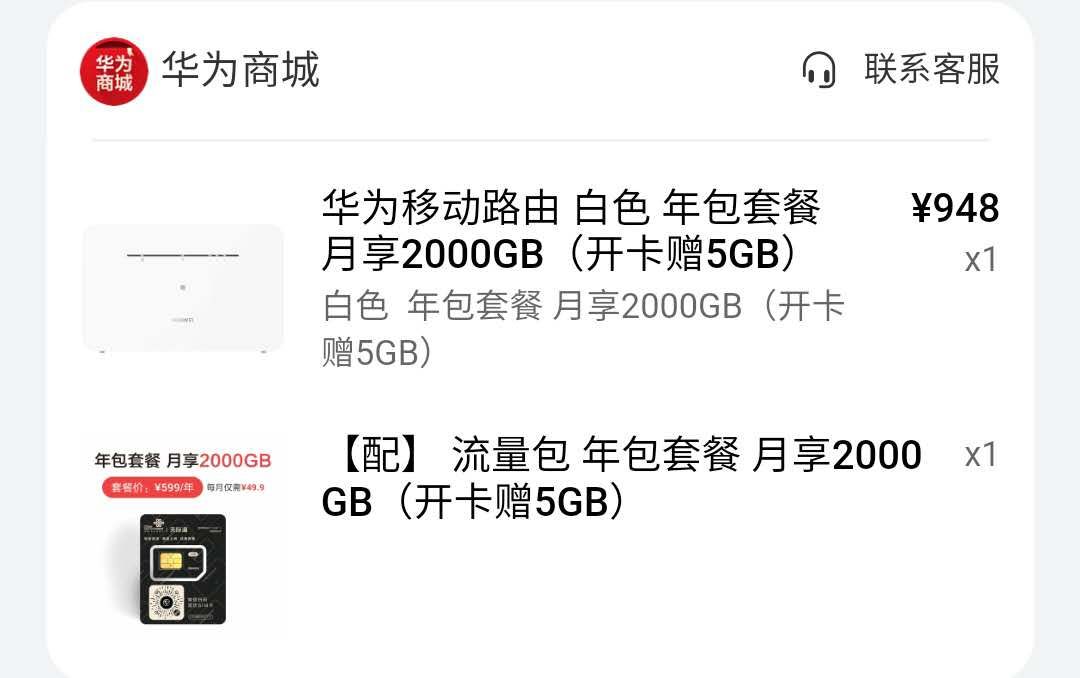
Task: Open the 华为移动路由 白色 年包套餐 product title
Action: click(x=571, y=230)
